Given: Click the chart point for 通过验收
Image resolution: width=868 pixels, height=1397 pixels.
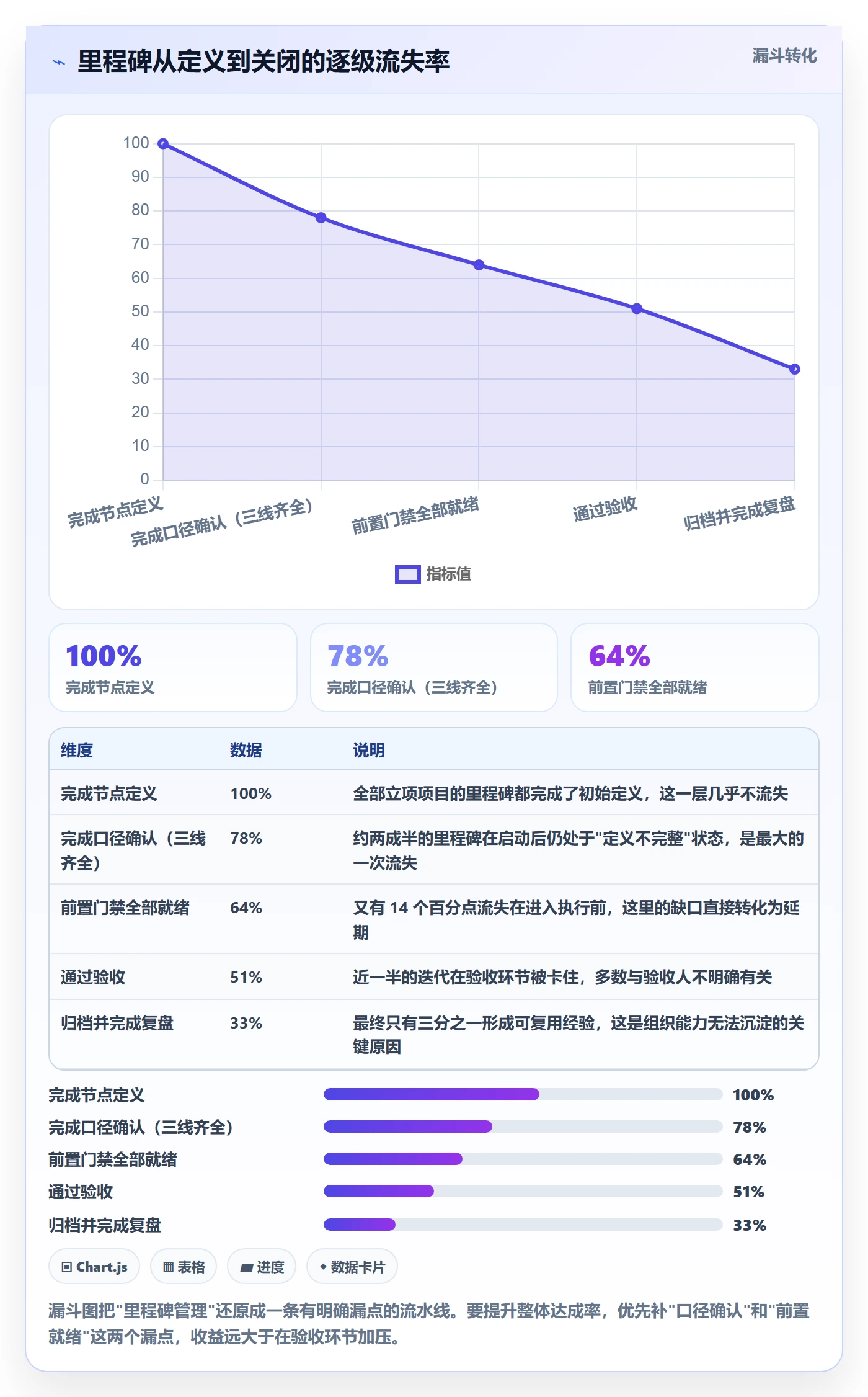Looking at the screenshot, I should (x=637, y=308).
